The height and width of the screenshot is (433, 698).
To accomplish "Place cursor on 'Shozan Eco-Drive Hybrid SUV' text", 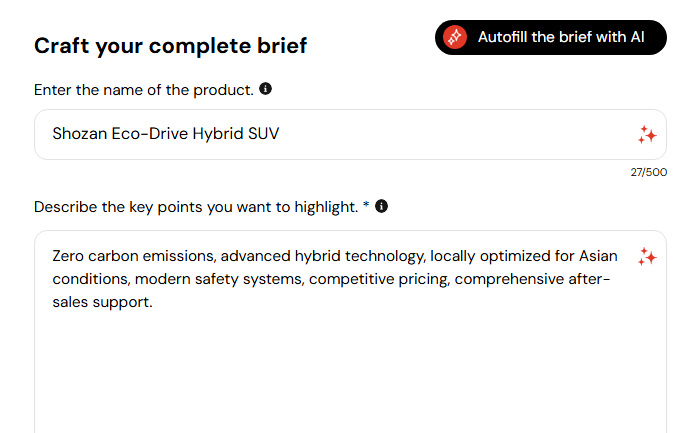I will (166, 134).
